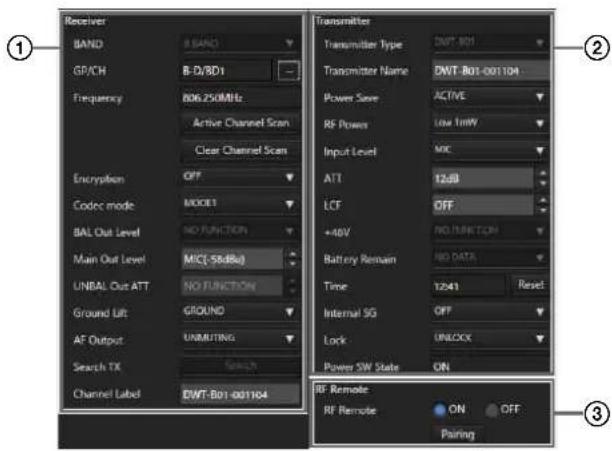Screen dimensions: 612x451
Task: Click the Transmitter panel title
Action: 343,21
